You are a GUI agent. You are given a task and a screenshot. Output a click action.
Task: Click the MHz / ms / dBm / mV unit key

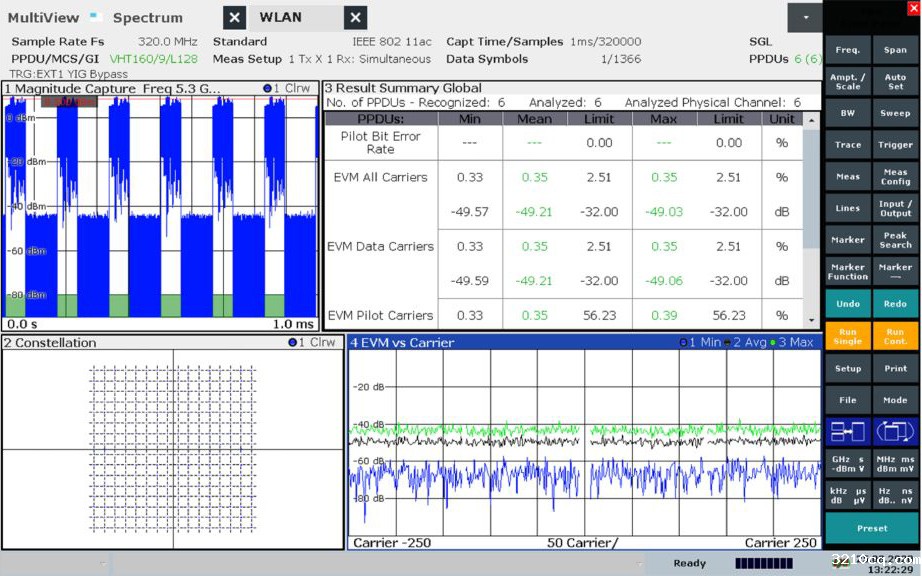pyautogui.click(x=895, y=464)
